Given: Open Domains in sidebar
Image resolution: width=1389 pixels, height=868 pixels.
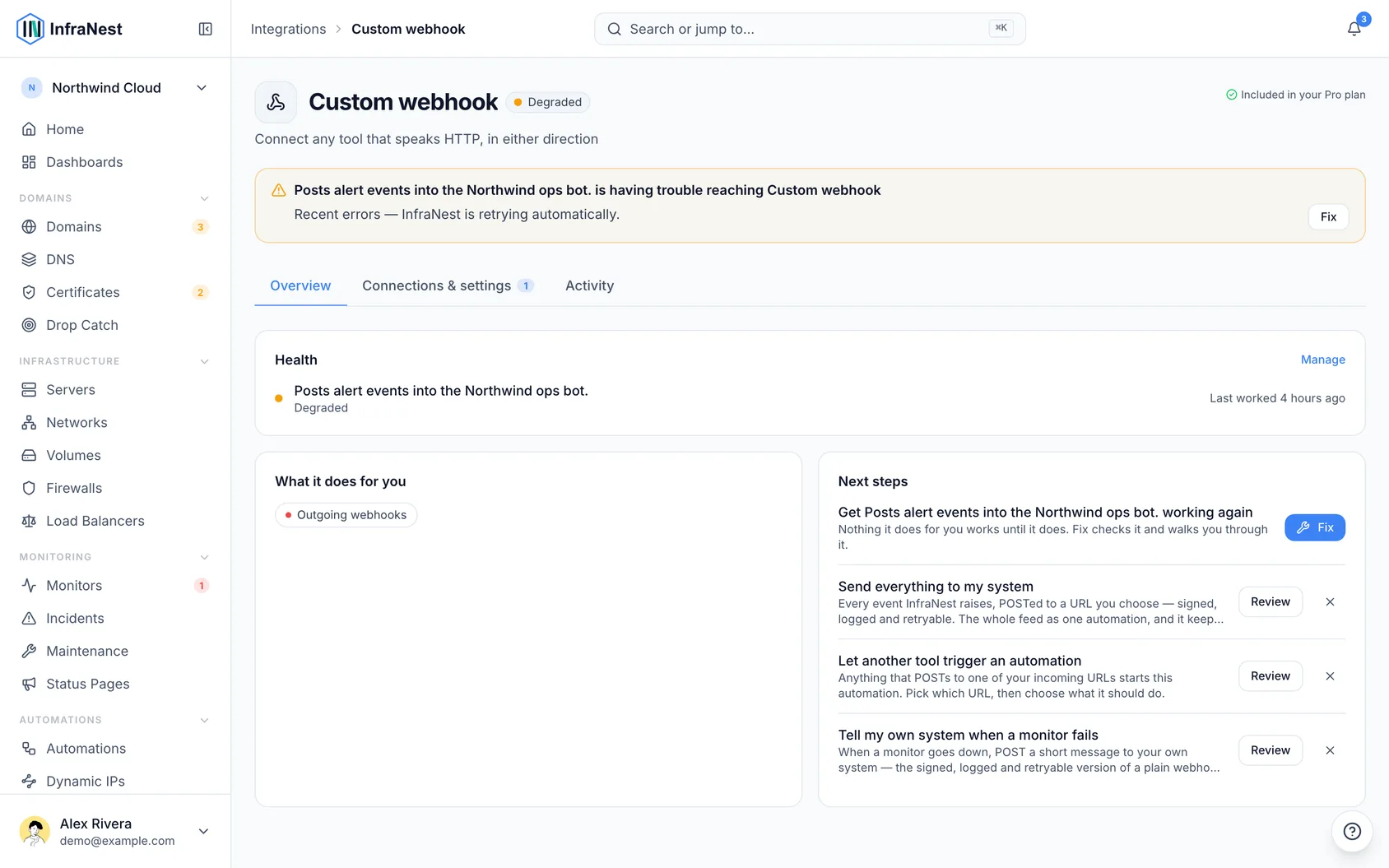Looking at the screenshot, I should 115,226.
